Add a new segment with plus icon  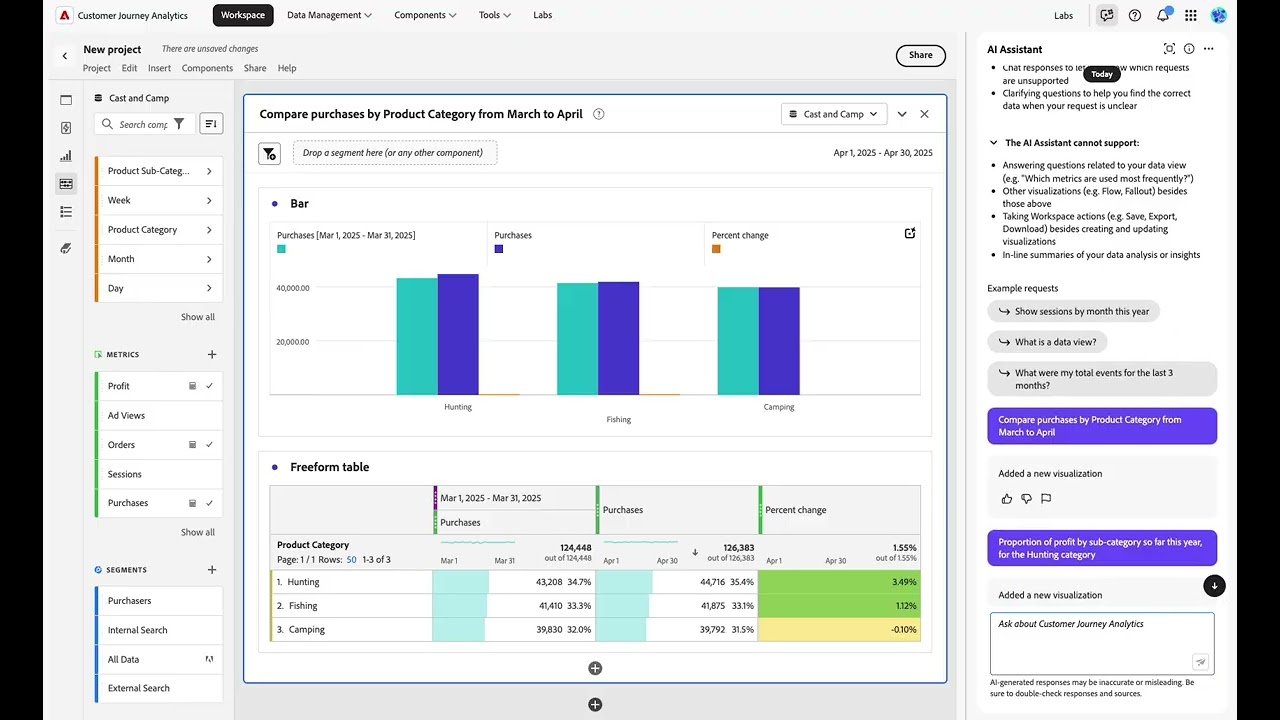[212, 570]
